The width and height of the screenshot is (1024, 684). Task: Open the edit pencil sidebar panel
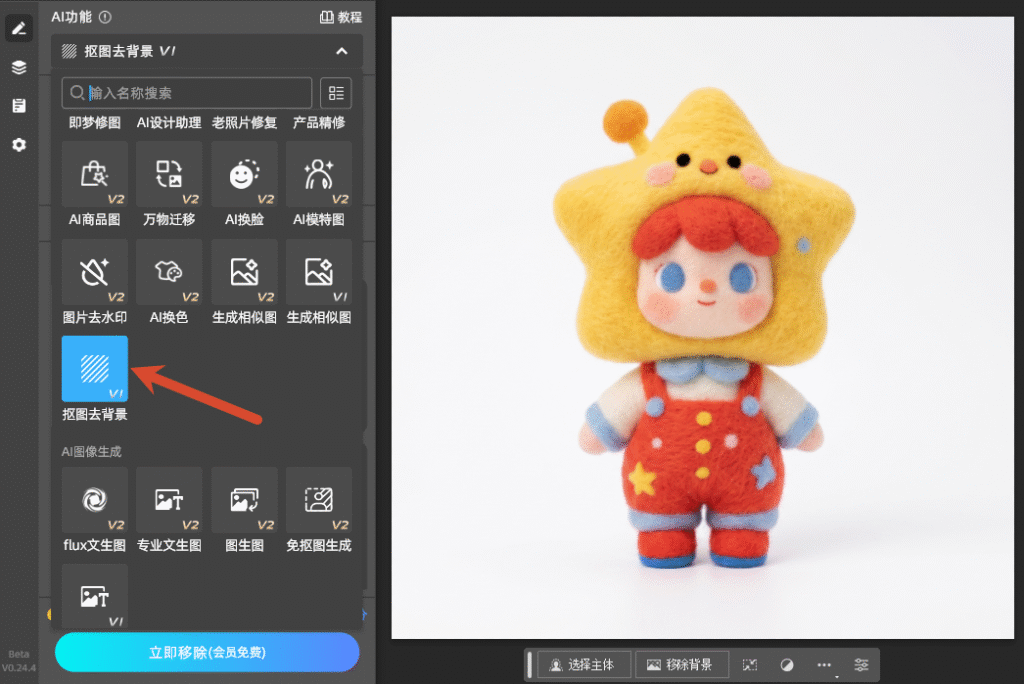click(x=19, y=28)
